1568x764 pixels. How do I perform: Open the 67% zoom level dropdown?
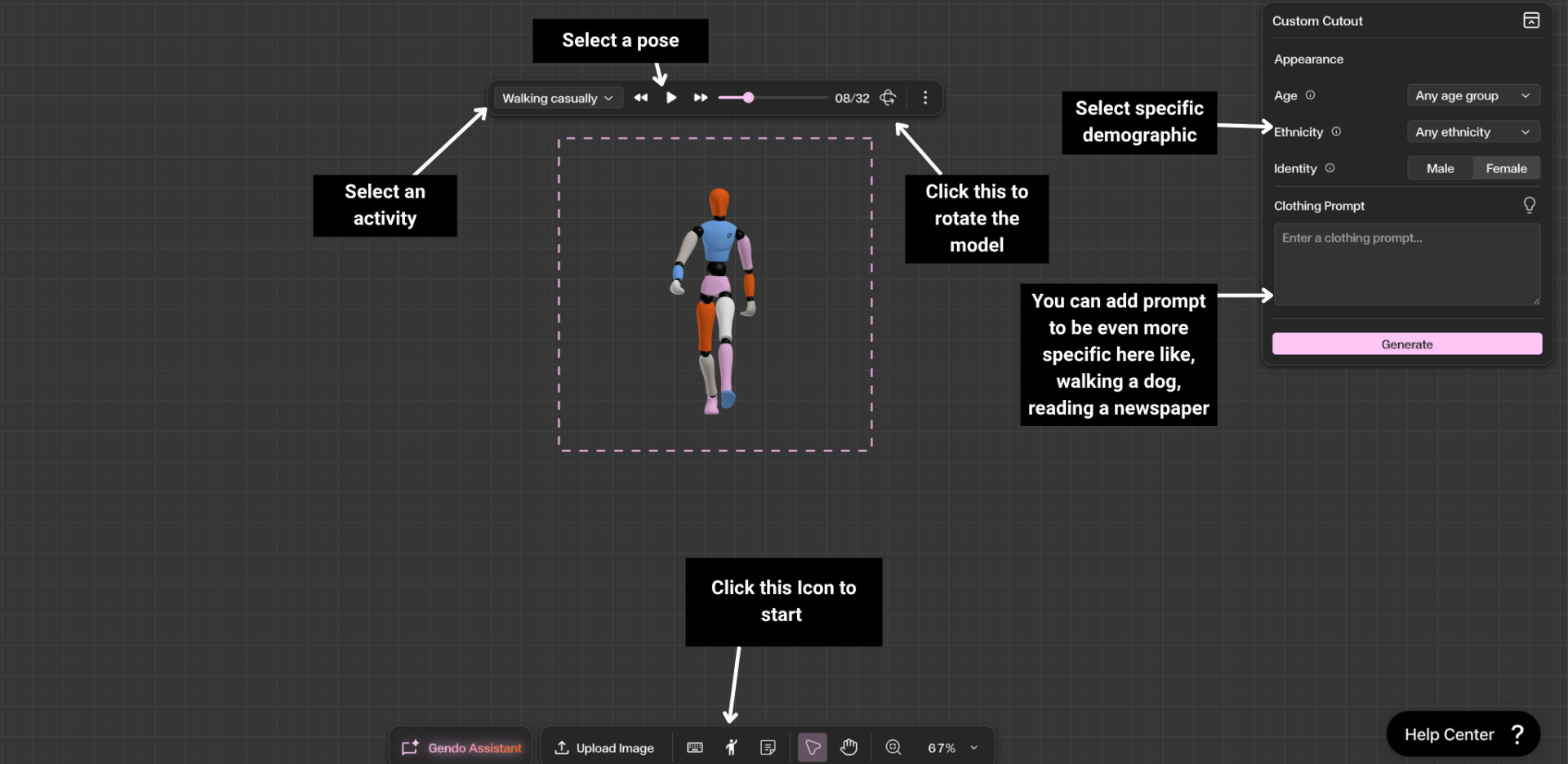951,747
